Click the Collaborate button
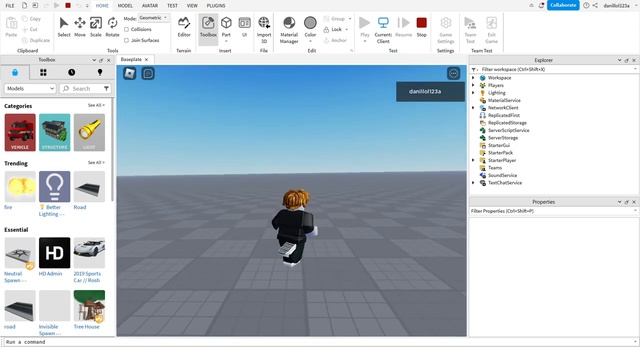The width and height of the screenshot is (640, 360). [563, 5]
